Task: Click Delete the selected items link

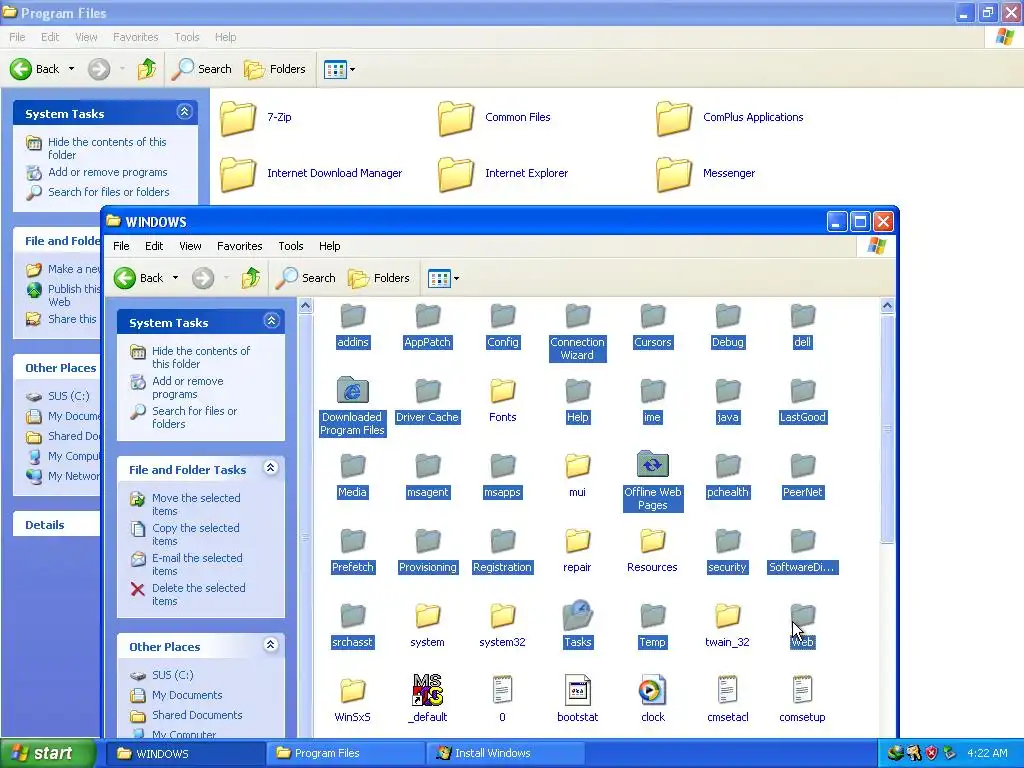Action: click(199, 595)
